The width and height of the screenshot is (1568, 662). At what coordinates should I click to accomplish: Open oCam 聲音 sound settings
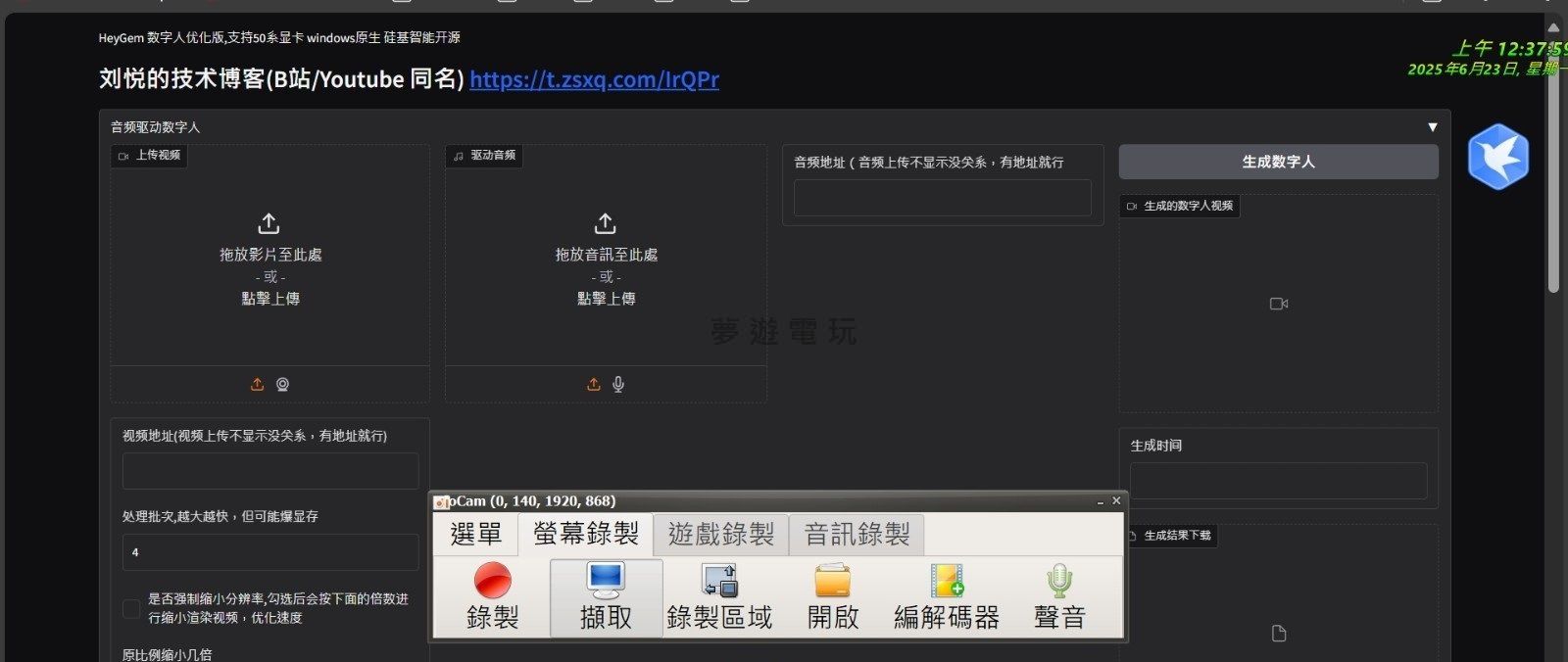pyautogui.click(x=1059, y=597)
